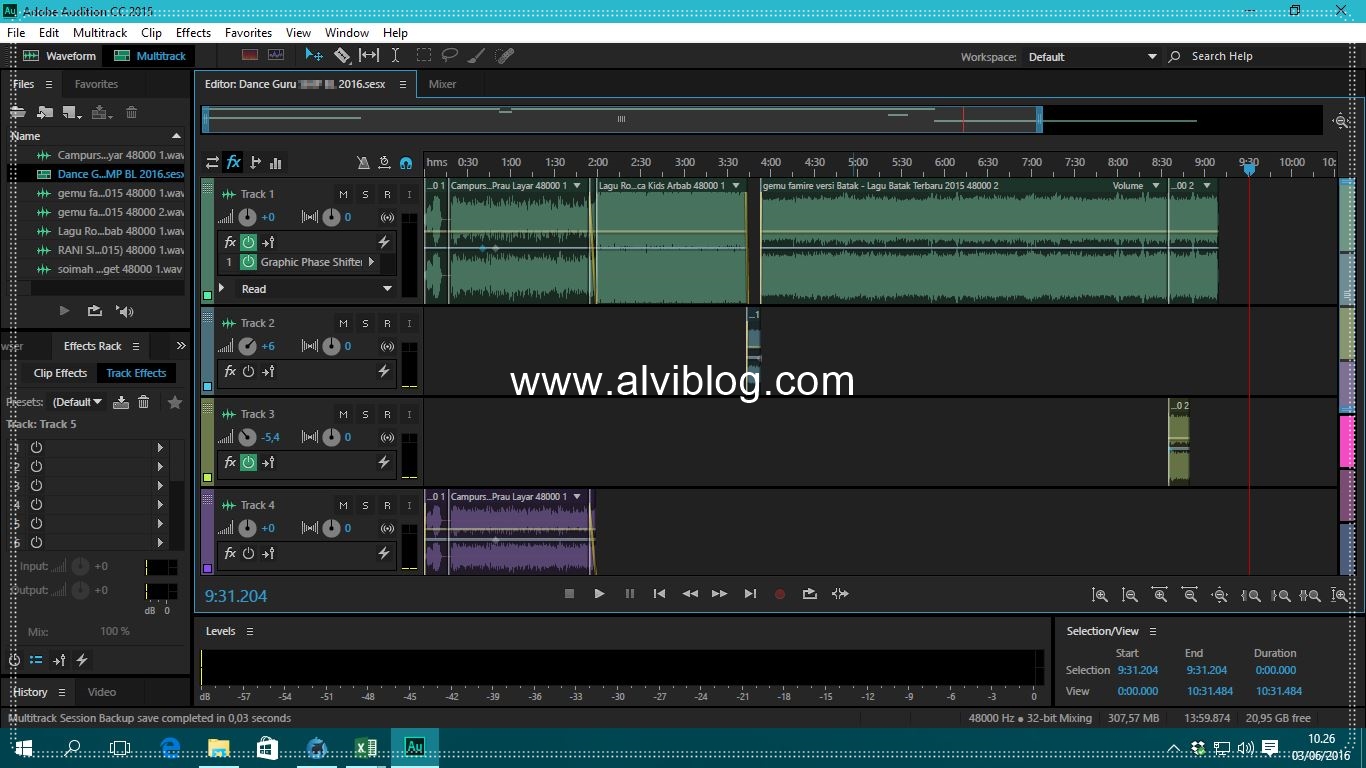Mark preset as favorite star icon
The image size is (1366, 768).
click(175, 402)
